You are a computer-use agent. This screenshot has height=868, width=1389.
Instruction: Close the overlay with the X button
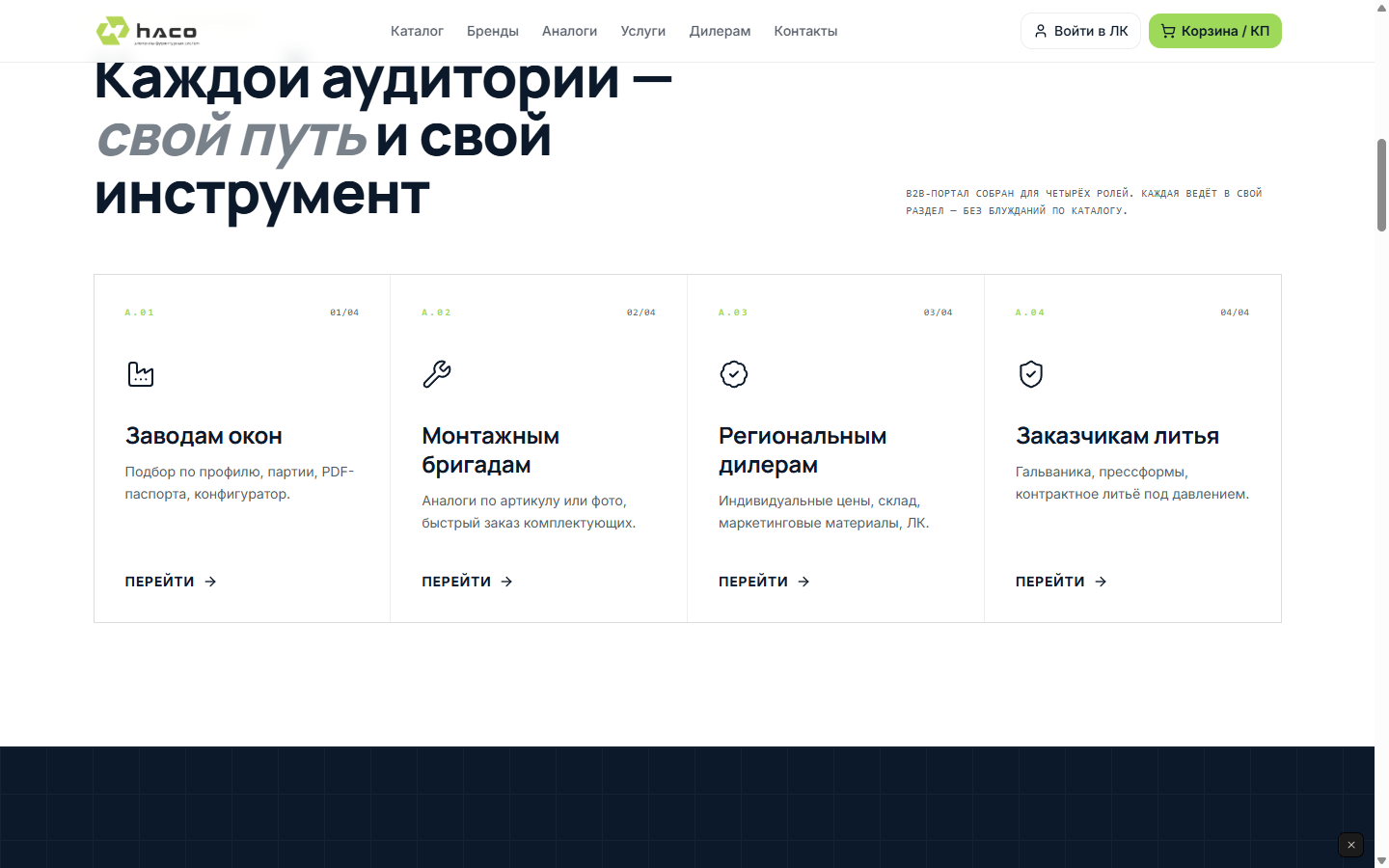[x=1351, y=845]
